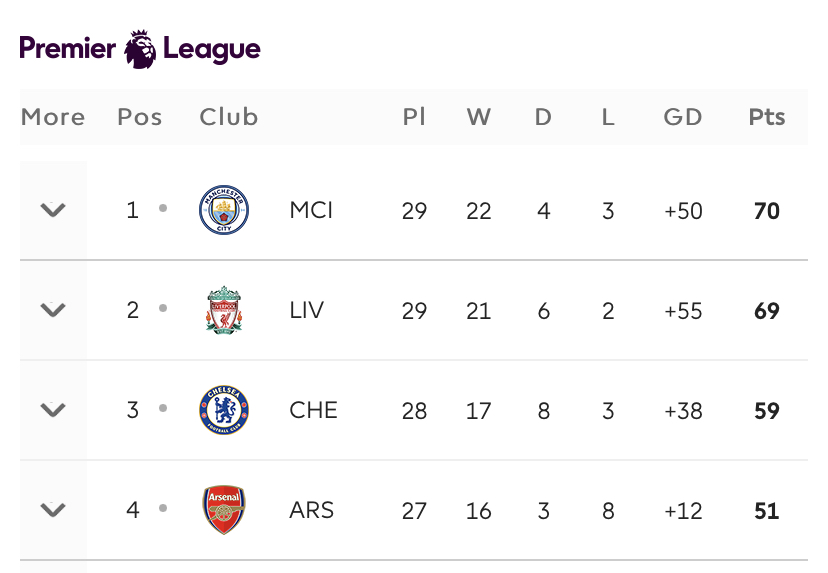828x573 pixels.
Task: Expand the Manchester City row chevron
Action: click(53, 210)
